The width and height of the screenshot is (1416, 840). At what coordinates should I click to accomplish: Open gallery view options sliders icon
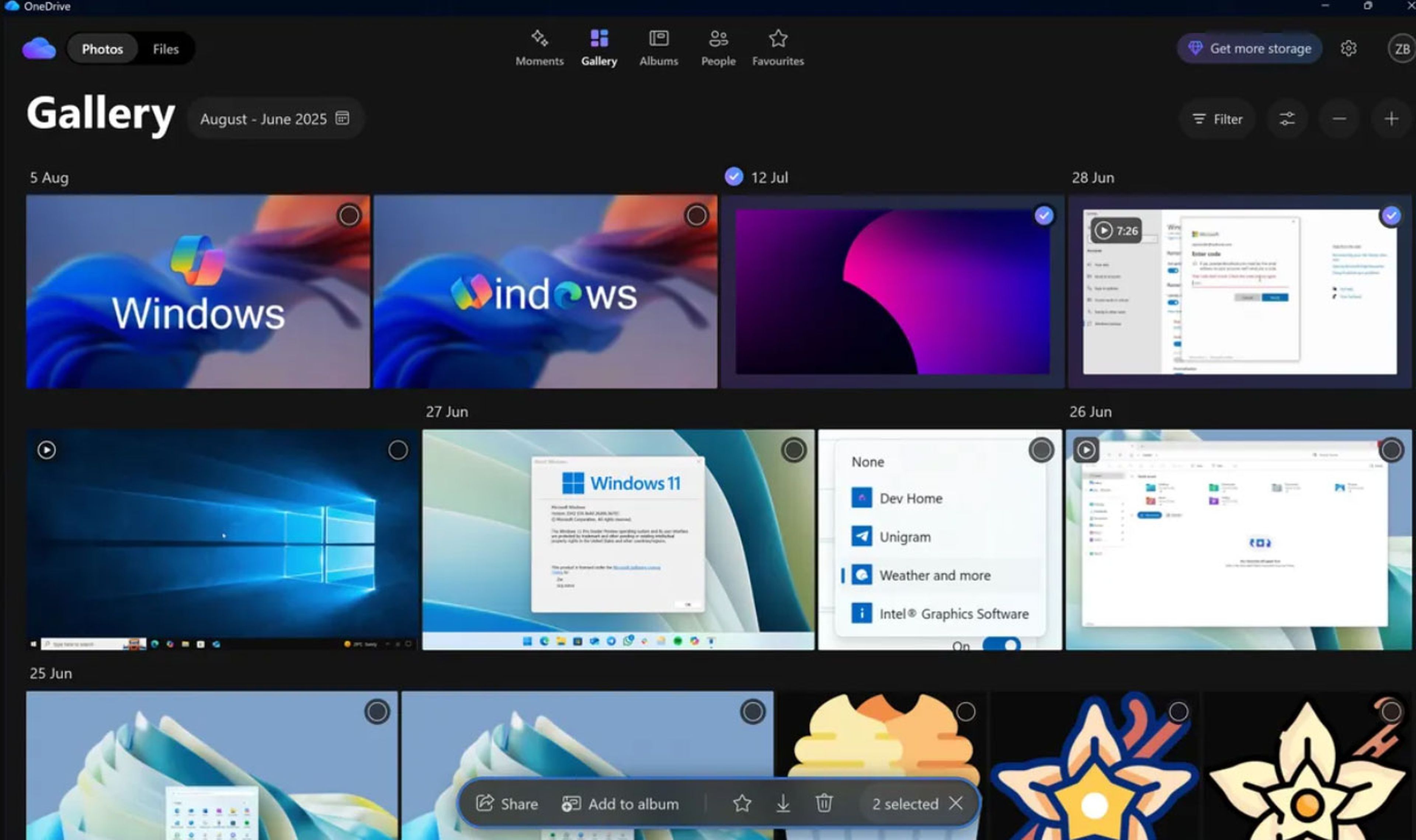pos(1287,119)
